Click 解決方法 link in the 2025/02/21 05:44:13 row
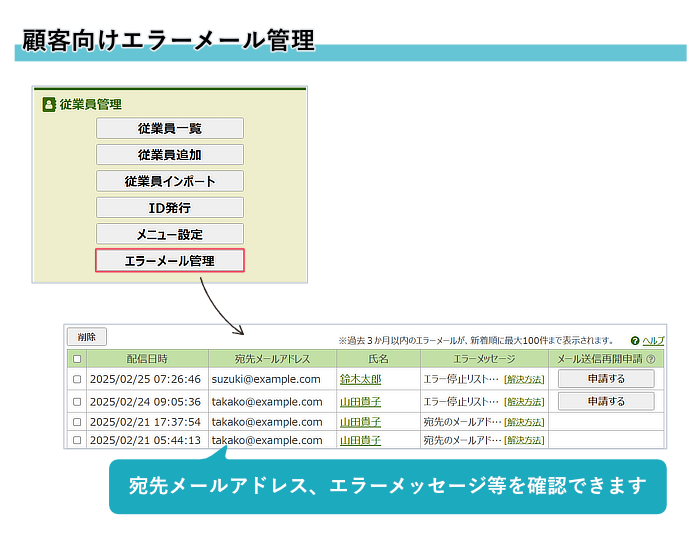Image resolution: width=700 pixels, height=550 pixels. tap(524, 440)
